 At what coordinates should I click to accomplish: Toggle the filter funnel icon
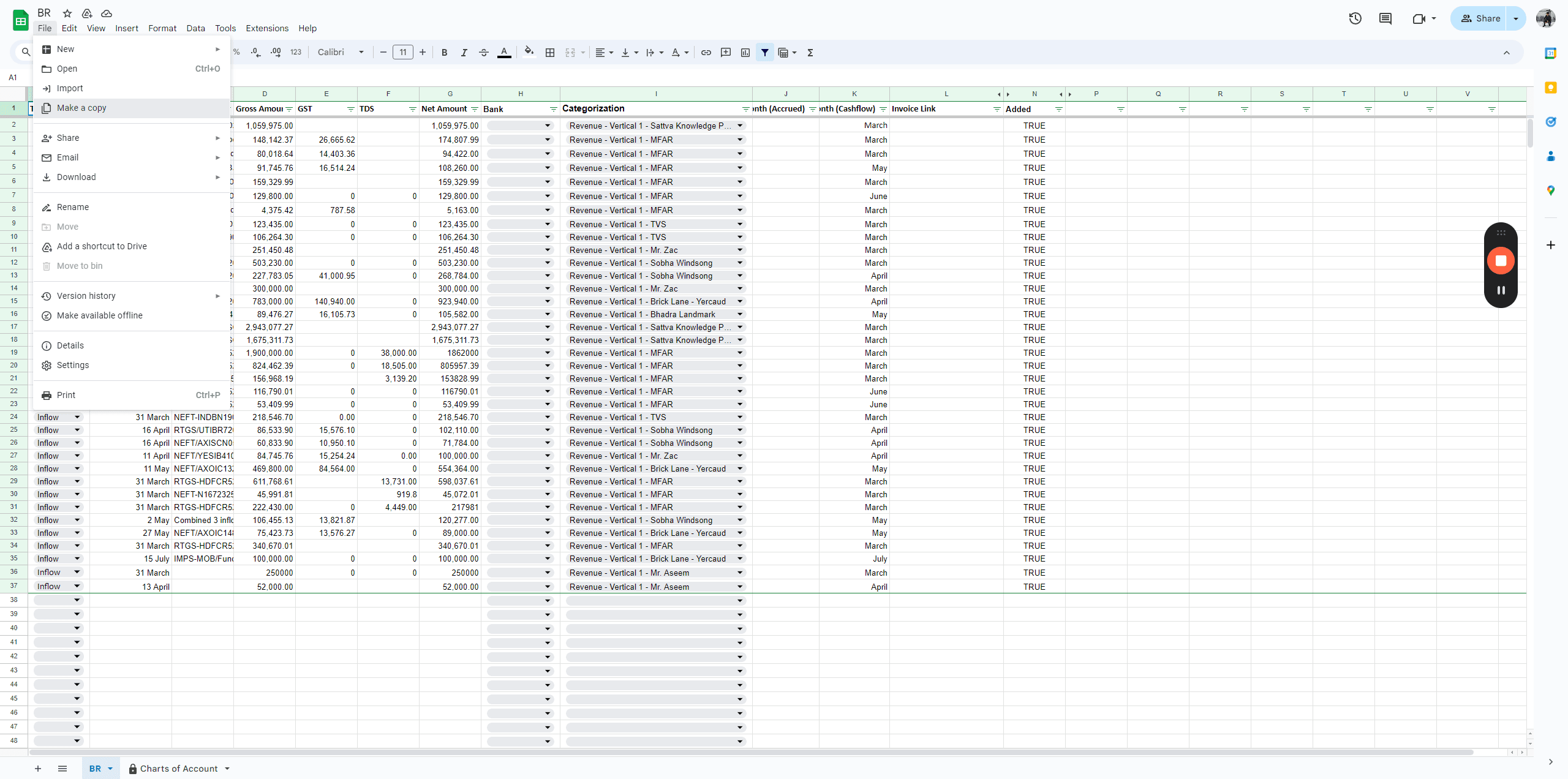764,53
